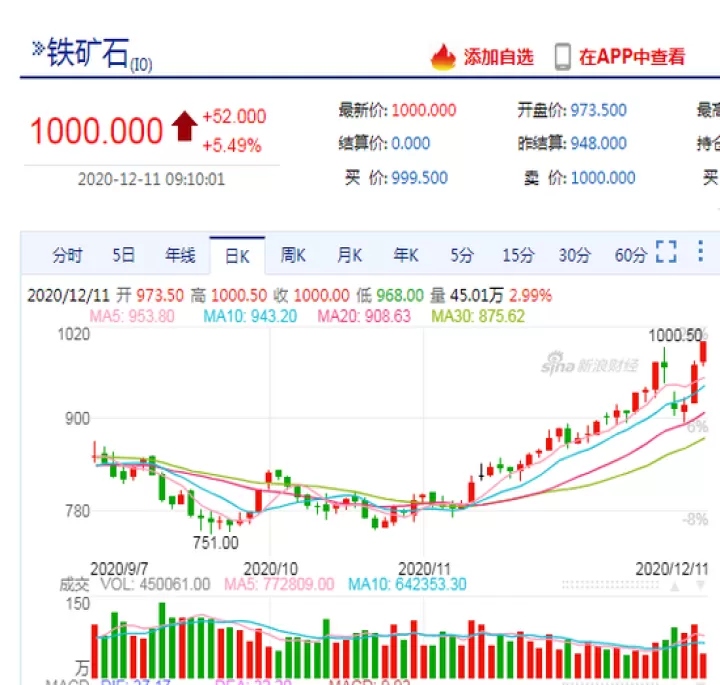Click the red up-arrow price indicator
Screen dimensions: 720x685
pyautogui.click(x=185, y=126)
